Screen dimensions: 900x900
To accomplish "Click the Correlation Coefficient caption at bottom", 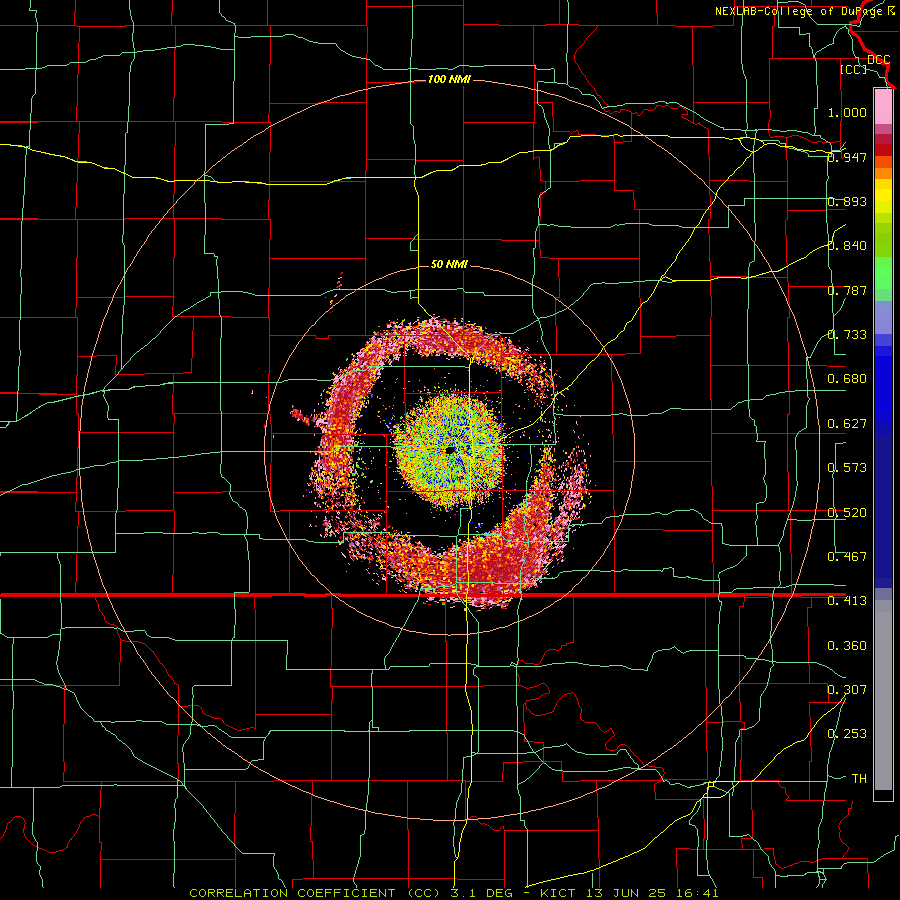I will coord(453,893).
